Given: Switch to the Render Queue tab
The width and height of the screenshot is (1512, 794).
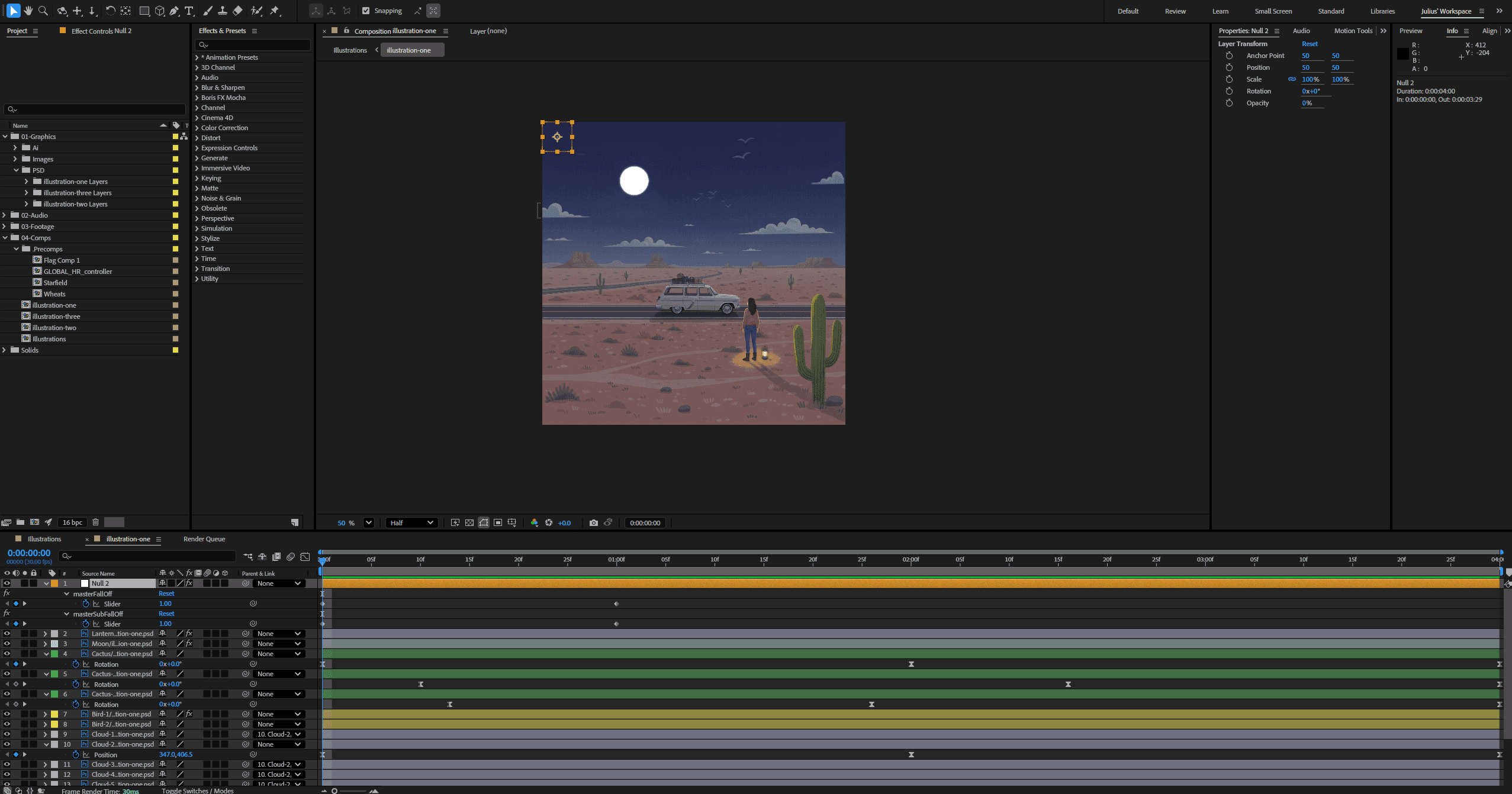Looking at the screenshot, I should (204, 539).
